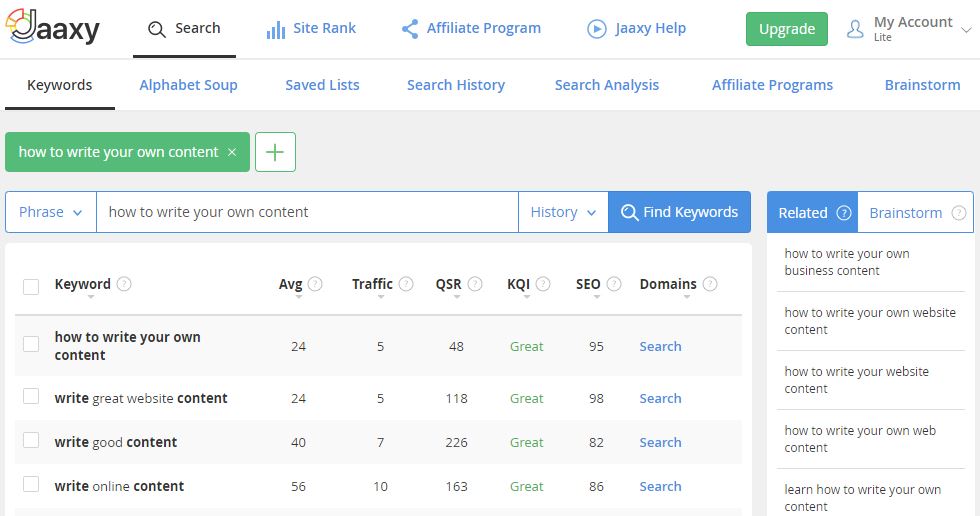980x516 pixels.
Task: Check the 'write good content' row
Action: click(31, 440)
